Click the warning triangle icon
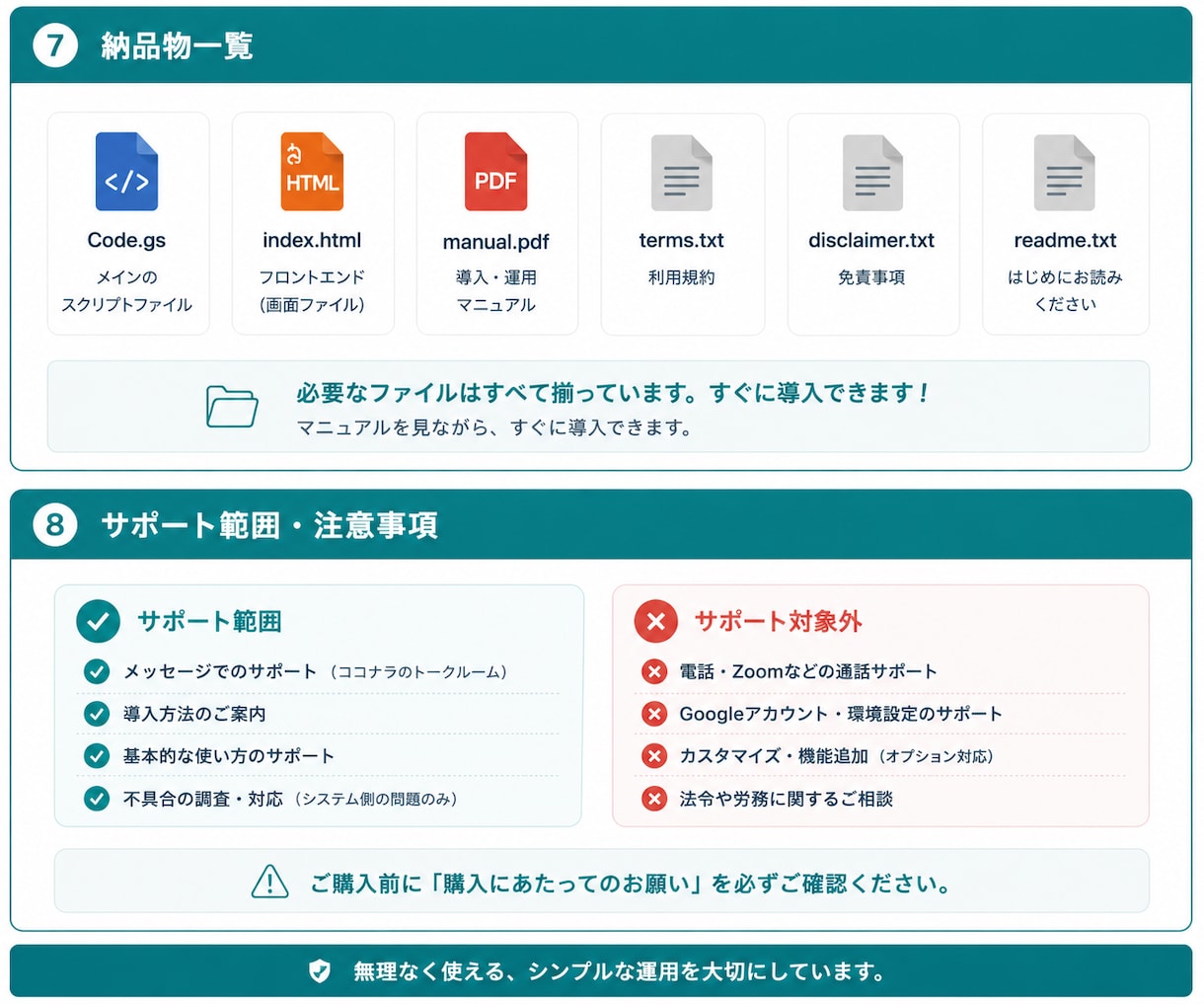This screenshot has height=1004, width=1204. (269, 882)
